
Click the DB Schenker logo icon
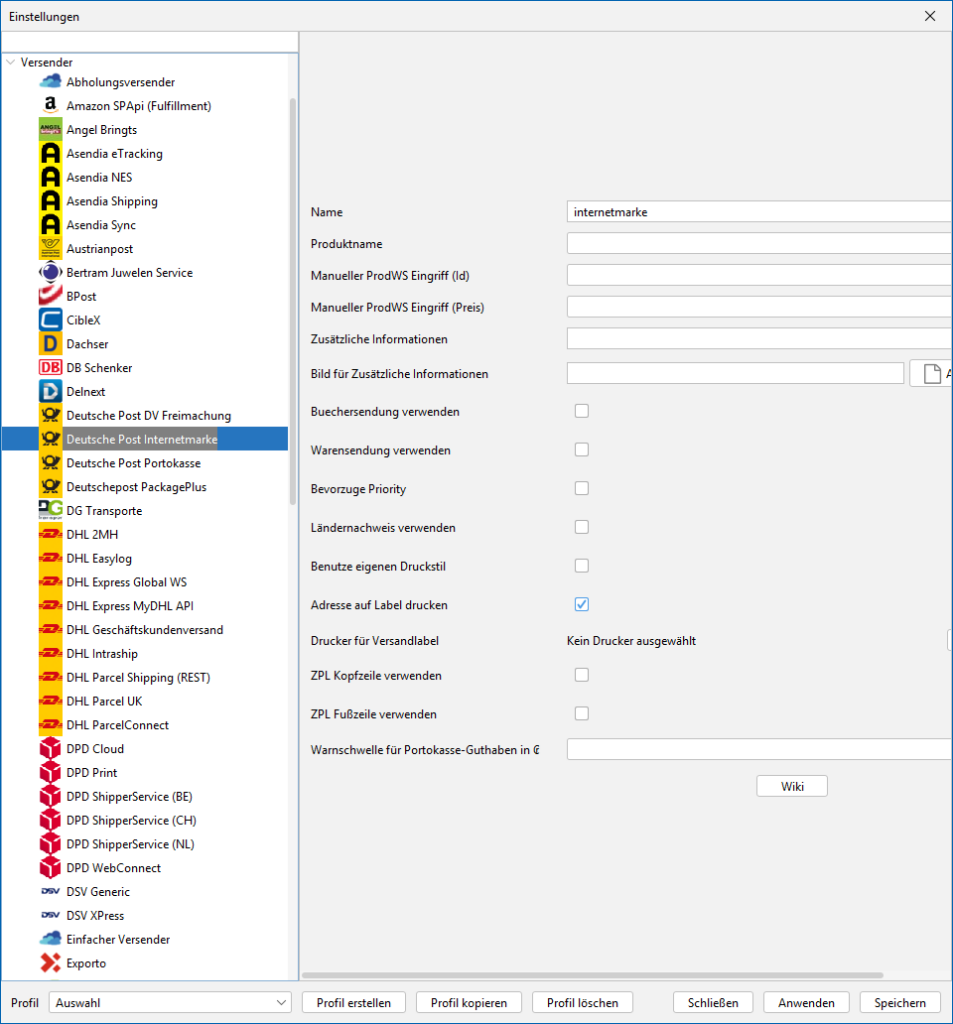[x=50, y=368]
